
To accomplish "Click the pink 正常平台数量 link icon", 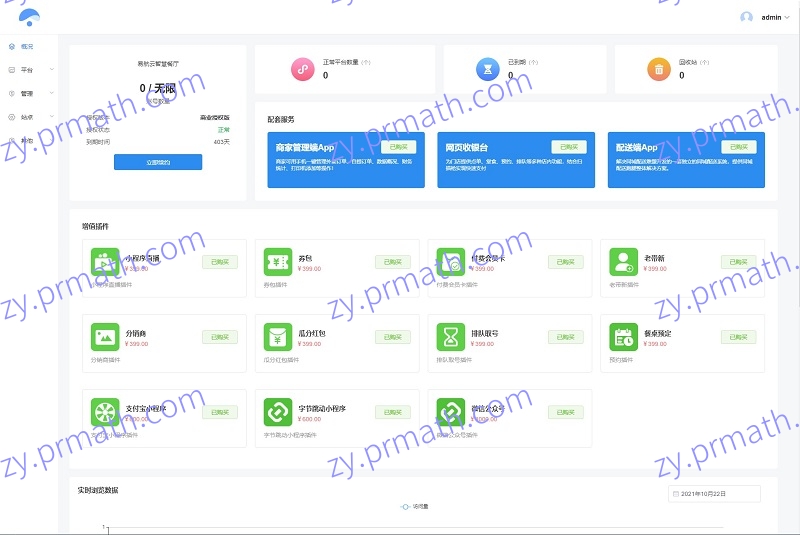I will click(303, 69).
